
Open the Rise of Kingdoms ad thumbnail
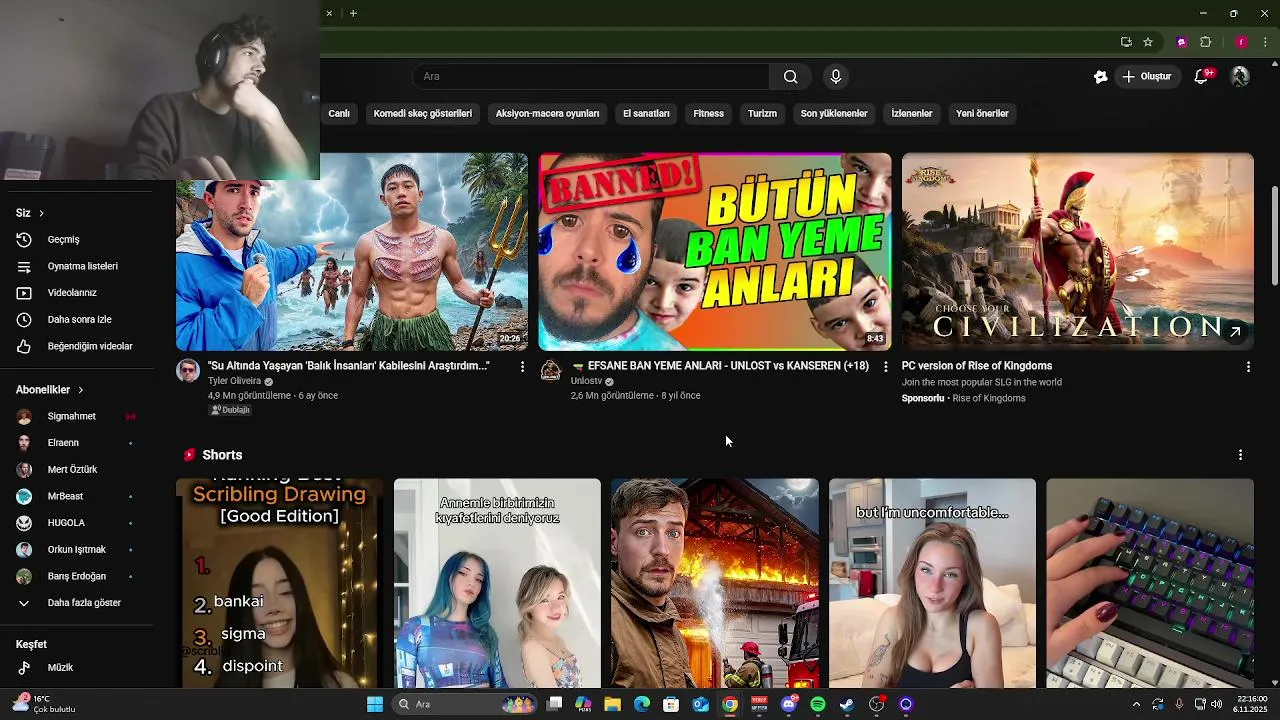click(x=1077, y=251)
